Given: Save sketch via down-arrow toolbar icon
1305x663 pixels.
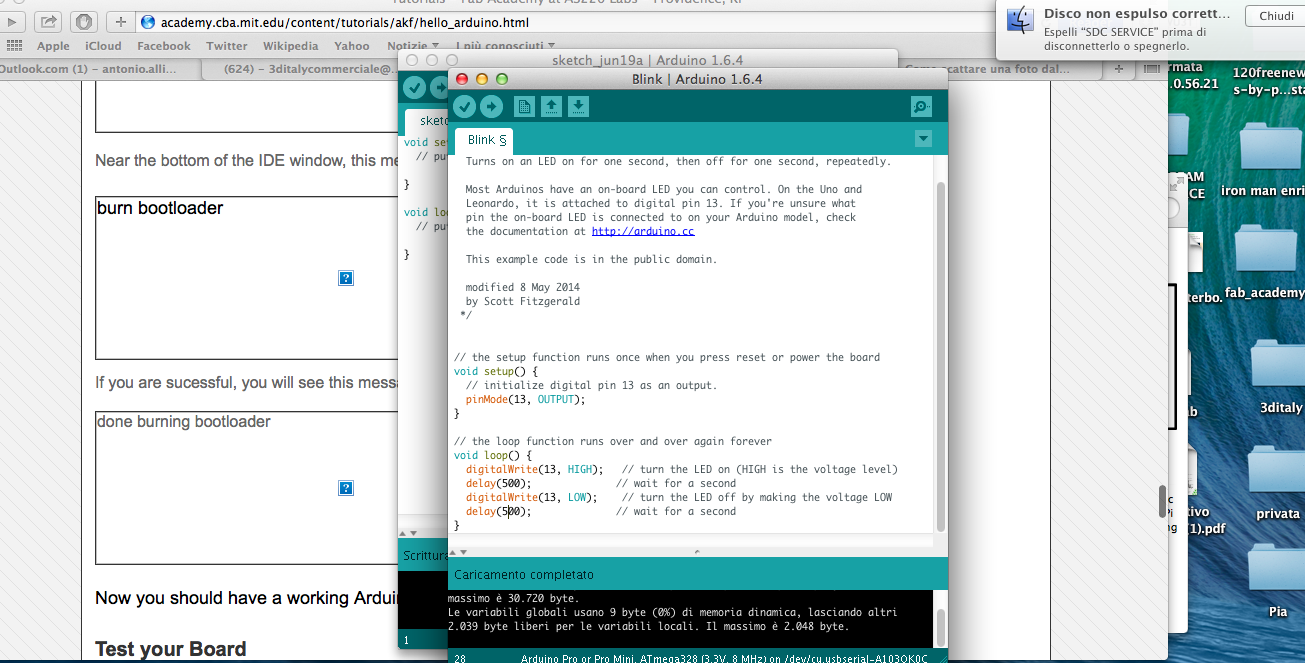Looking at the screenshot, I should (578, 107).
